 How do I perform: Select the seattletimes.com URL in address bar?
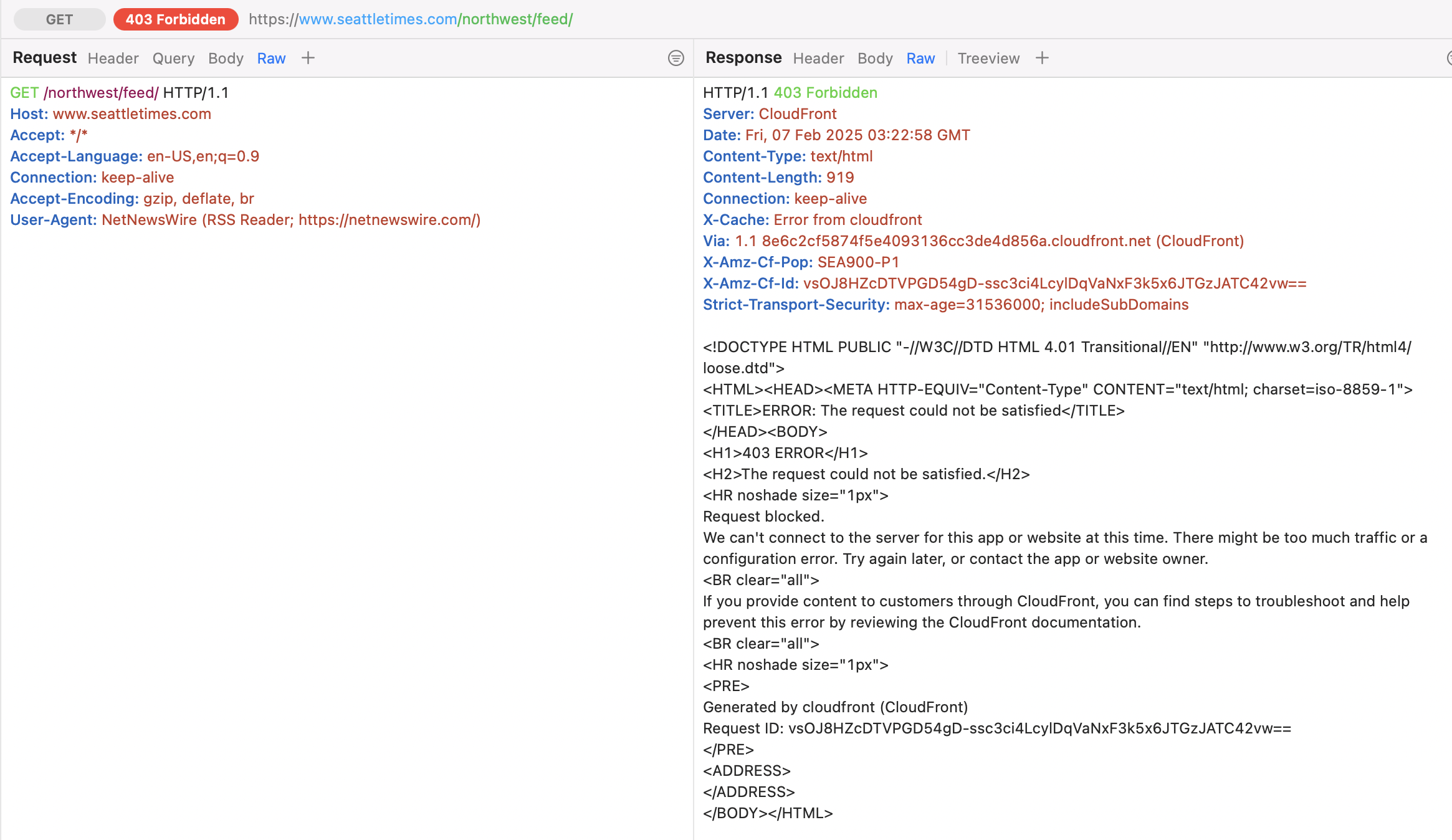click(411, 19)
